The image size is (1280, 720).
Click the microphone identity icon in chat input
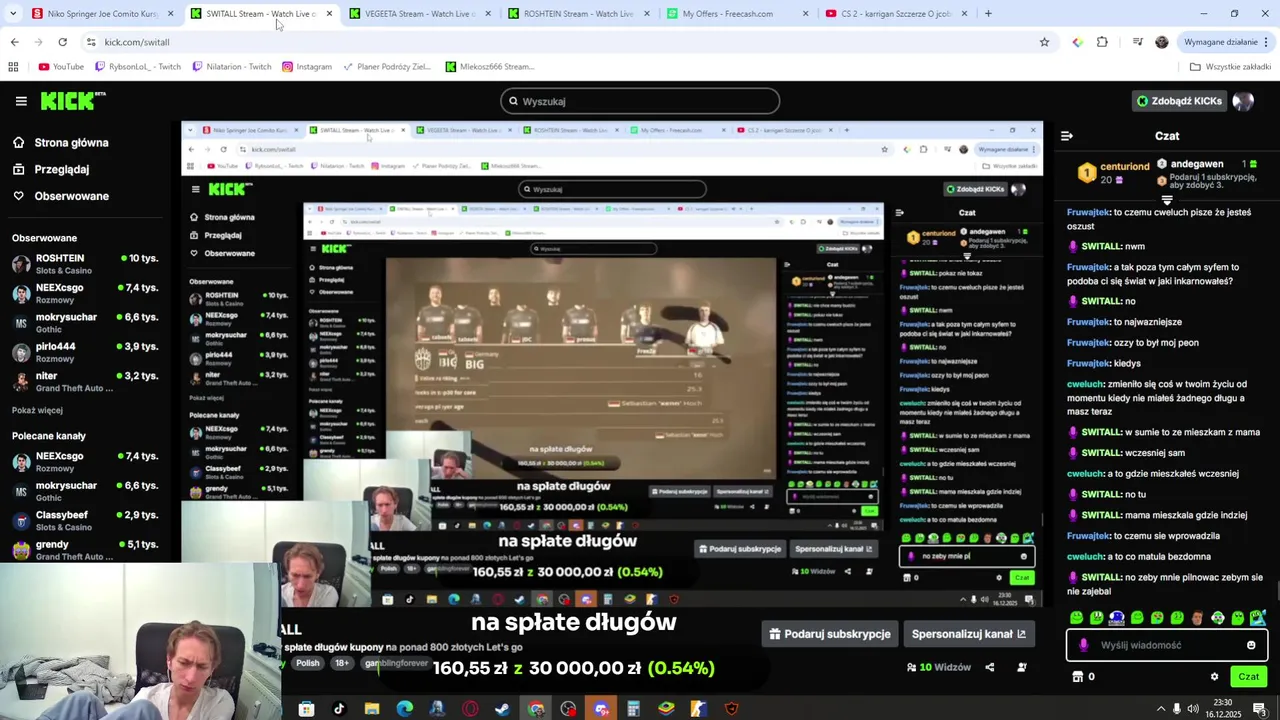point(1084,645)
